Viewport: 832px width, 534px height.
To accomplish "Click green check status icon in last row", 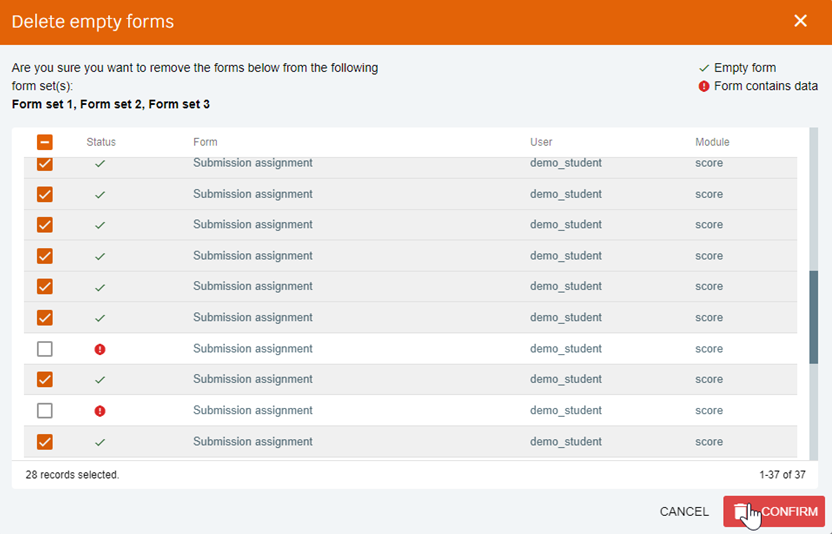I will click(100, 442).
